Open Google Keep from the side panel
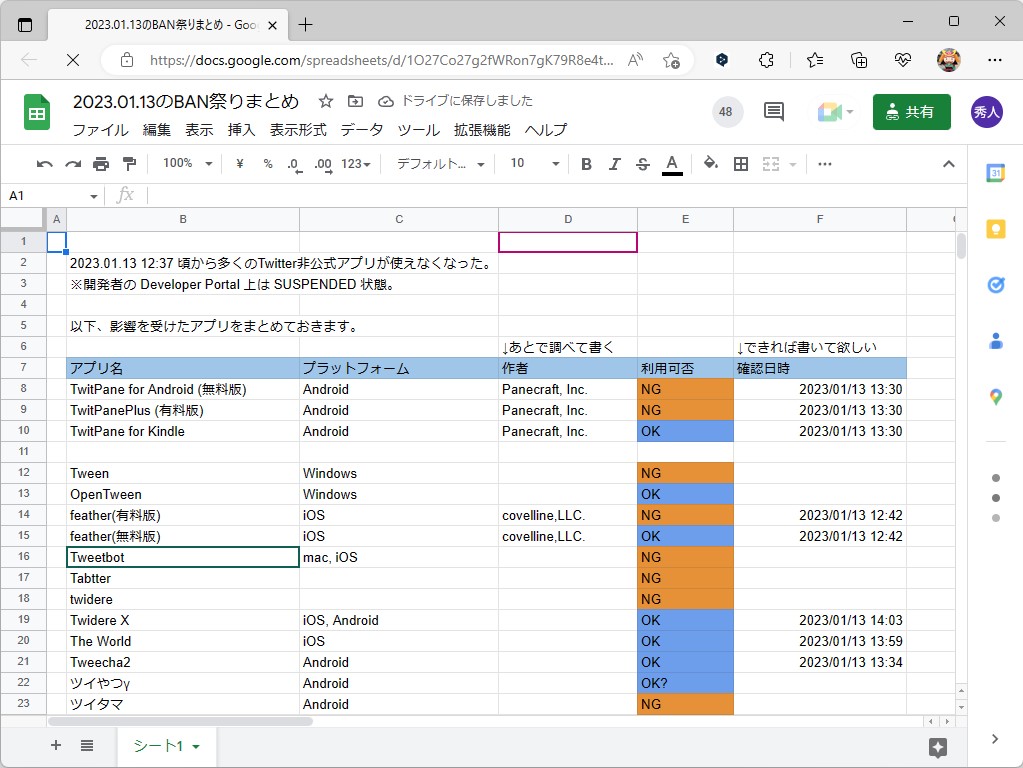Screen dimensions: 1023x768 click(x=995, y=228)
